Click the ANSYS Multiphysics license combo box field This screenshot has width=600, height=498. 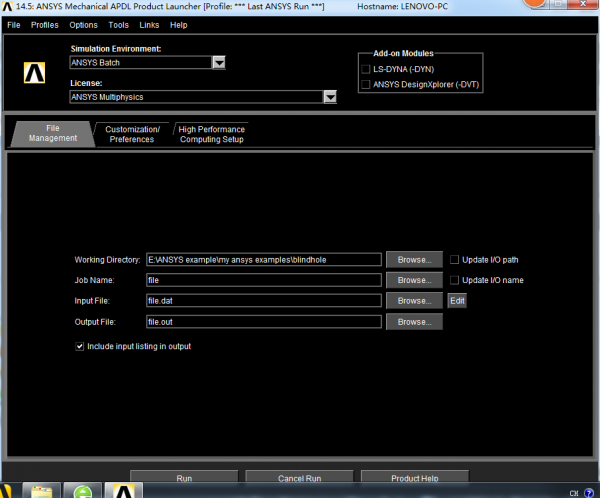coord(197,97)
